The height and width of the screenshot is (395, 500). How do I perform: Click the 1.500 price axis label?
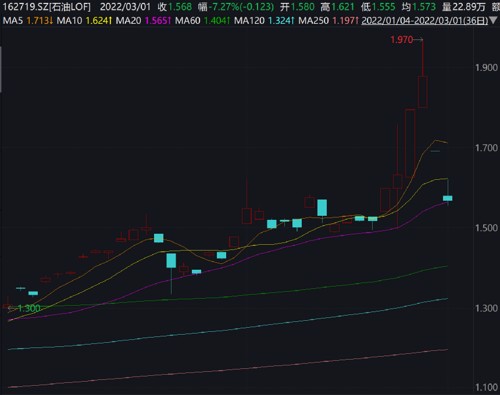[486, 228]
